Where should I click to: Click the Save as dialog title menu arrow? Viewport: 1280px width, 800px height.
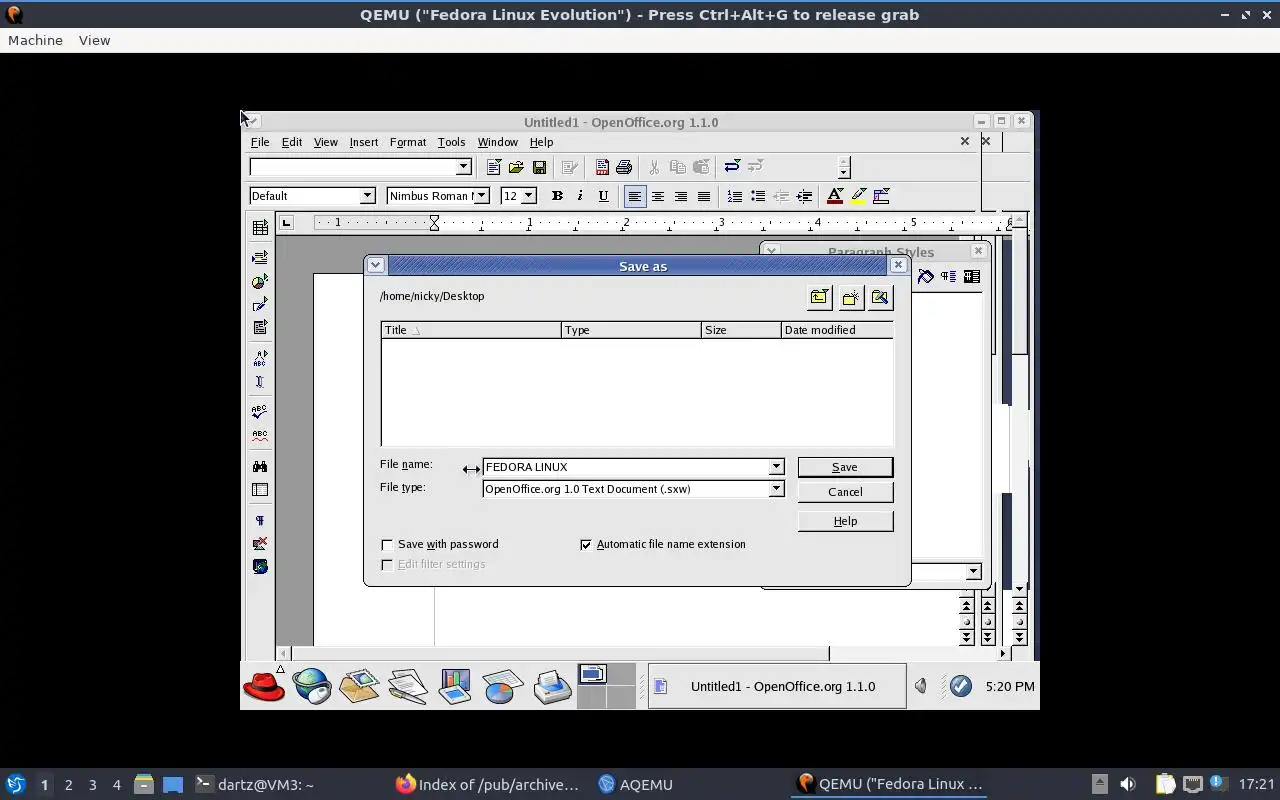pyautogui.click(x=375, y=265)
